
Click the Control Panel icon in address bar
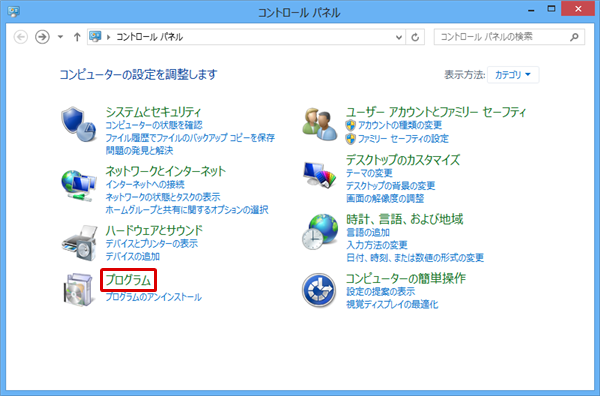pyautogui.click(x=95, y=37)
